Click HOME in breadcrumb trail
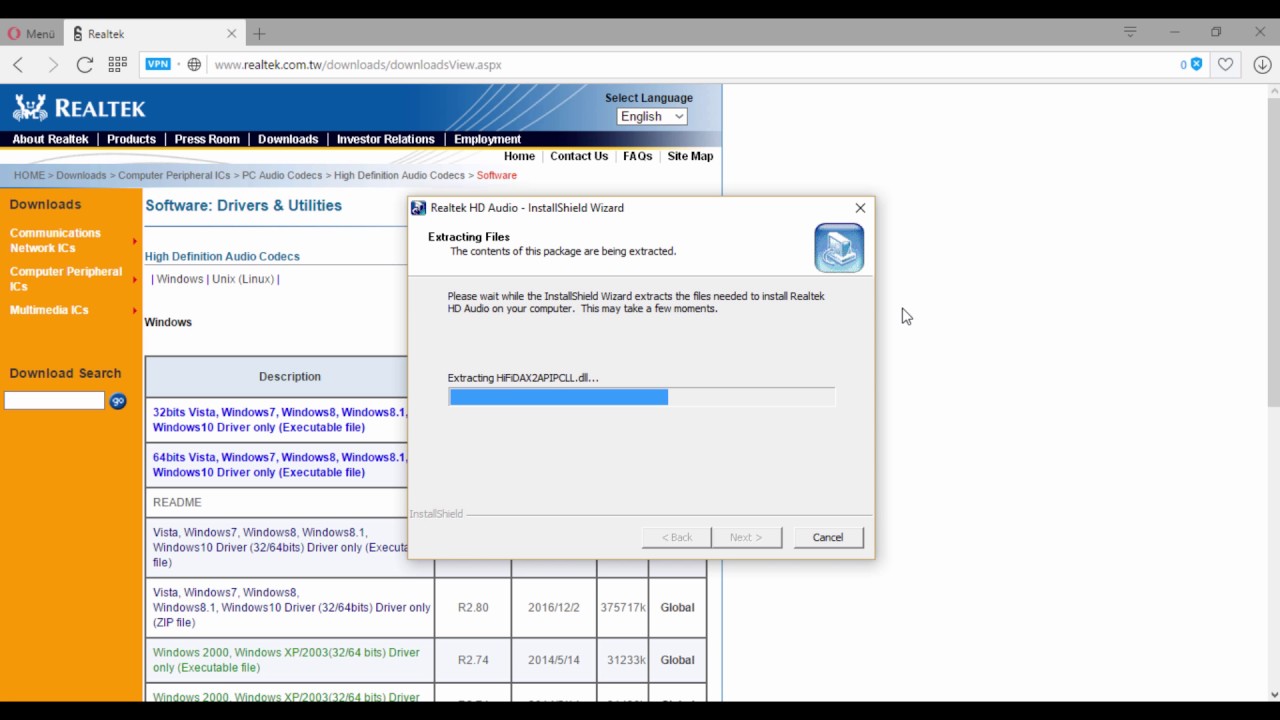Screen dimensions: 1280x720 point(29,175)
